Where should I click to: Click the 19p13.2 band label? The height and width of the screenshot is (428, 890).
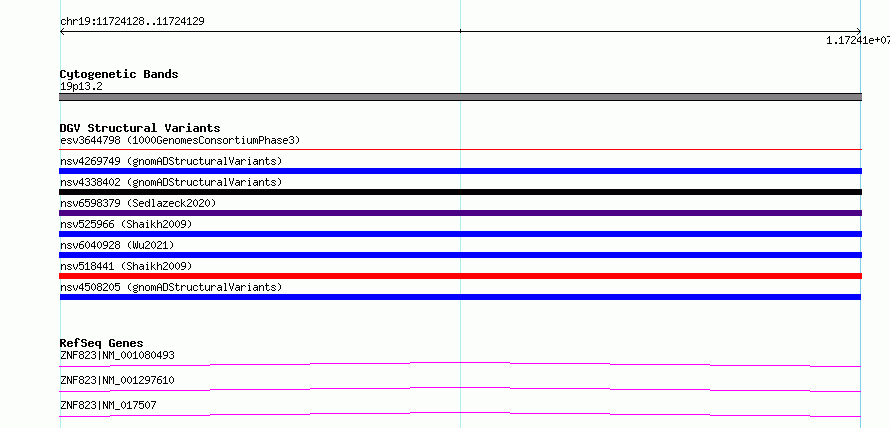pyautogui.click(x=81, y=87)
